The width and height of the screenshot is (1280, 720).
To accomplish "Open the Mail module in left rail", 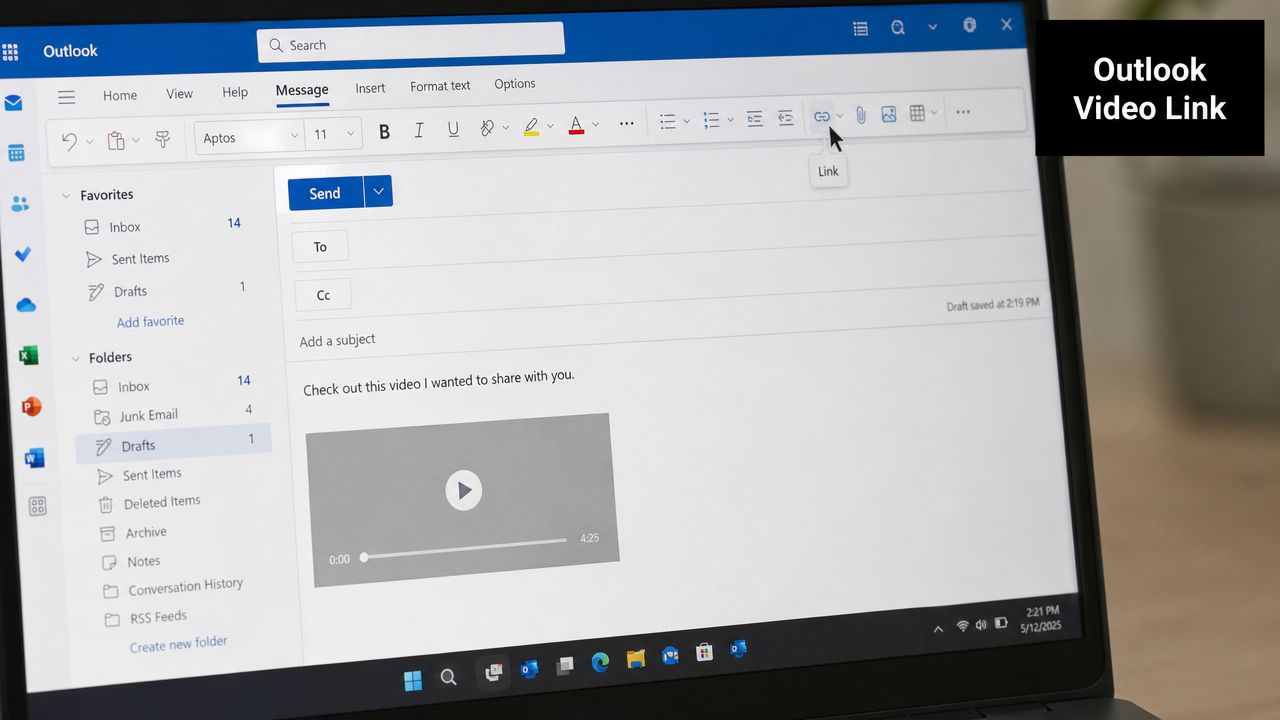I will (13, 102).
